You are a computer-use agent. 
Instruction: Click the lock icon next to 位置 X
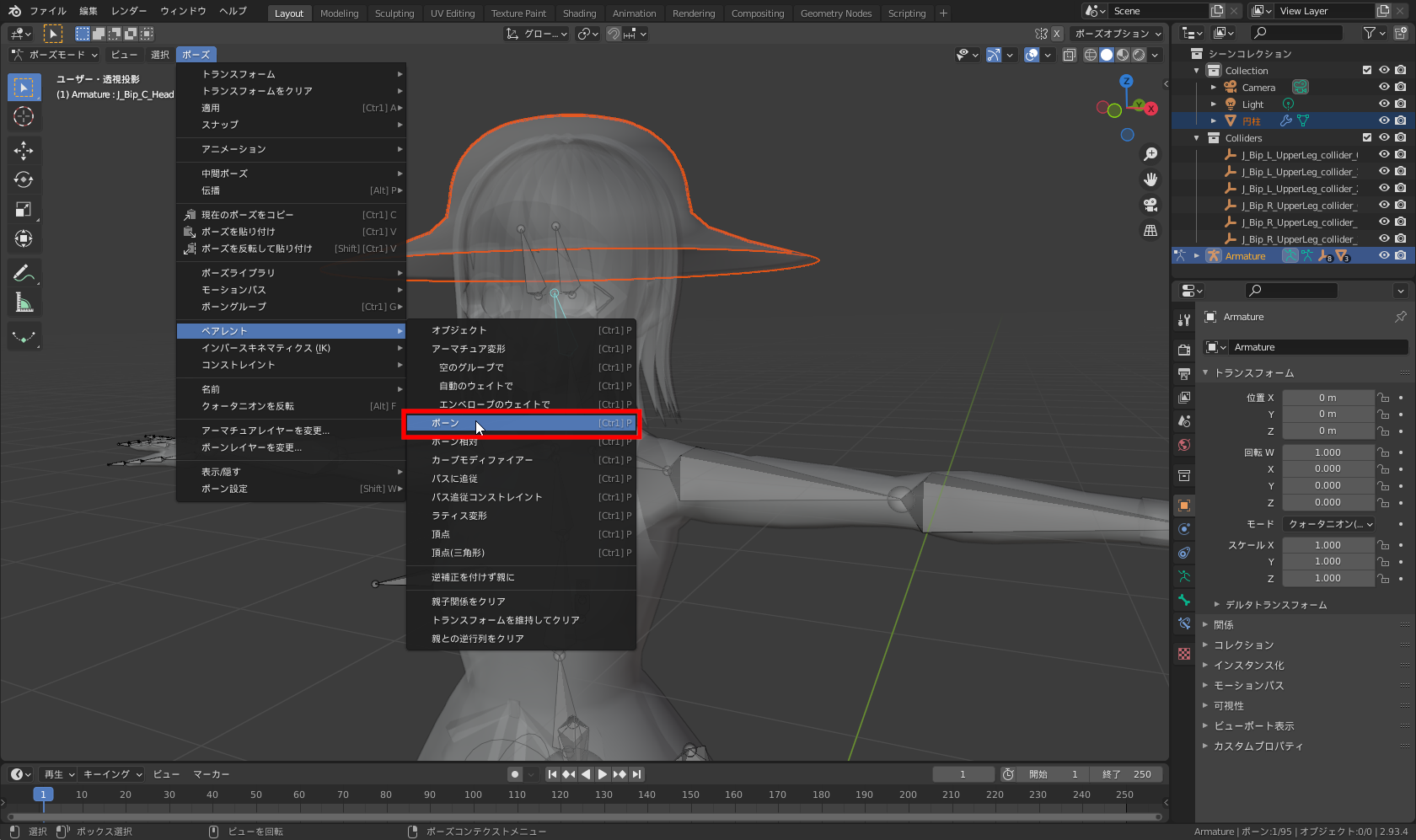[x=1383, y=397]
